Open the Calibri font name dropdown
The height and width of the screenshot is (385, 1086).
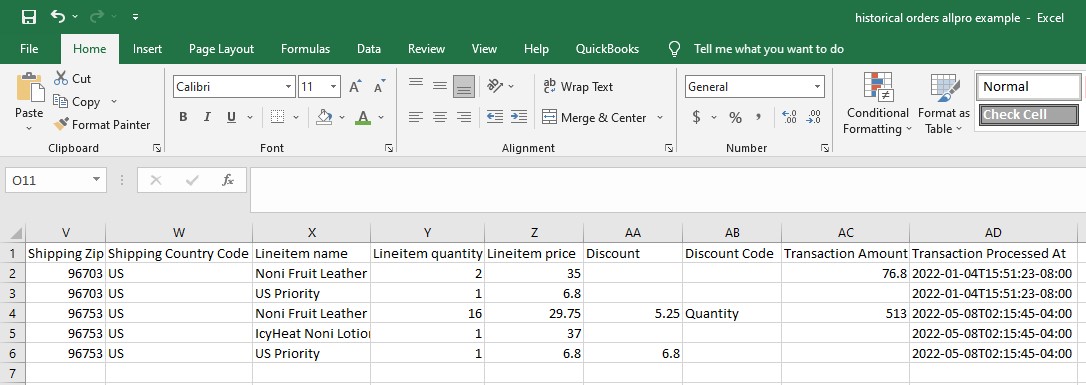click(289, 87)
